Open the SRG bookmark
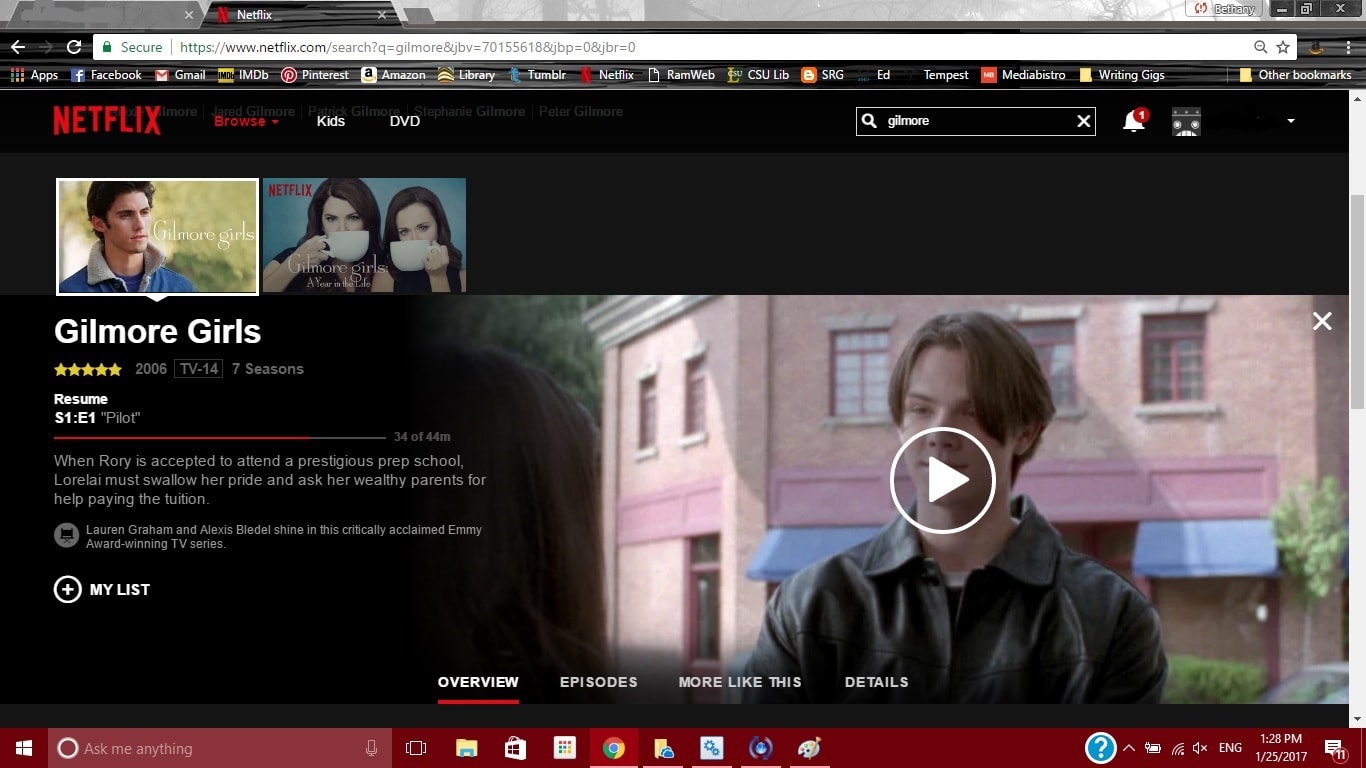 pos(823,75)
